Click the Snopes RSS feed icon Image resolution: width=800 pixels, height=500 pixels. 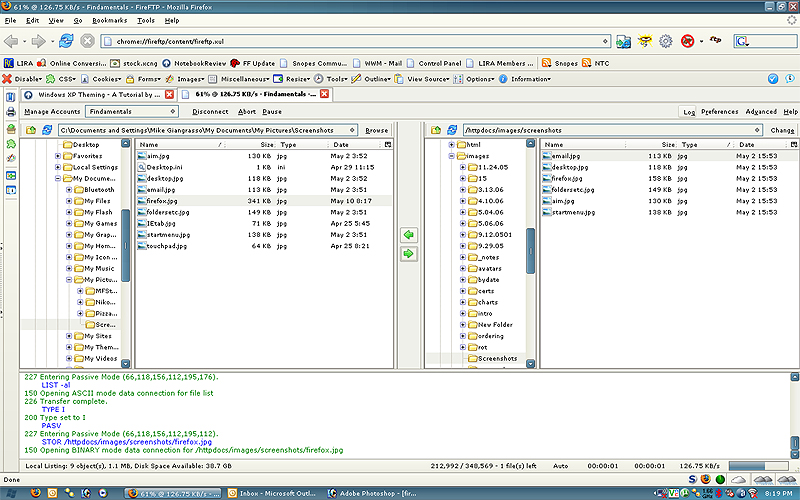pos(546,63)
